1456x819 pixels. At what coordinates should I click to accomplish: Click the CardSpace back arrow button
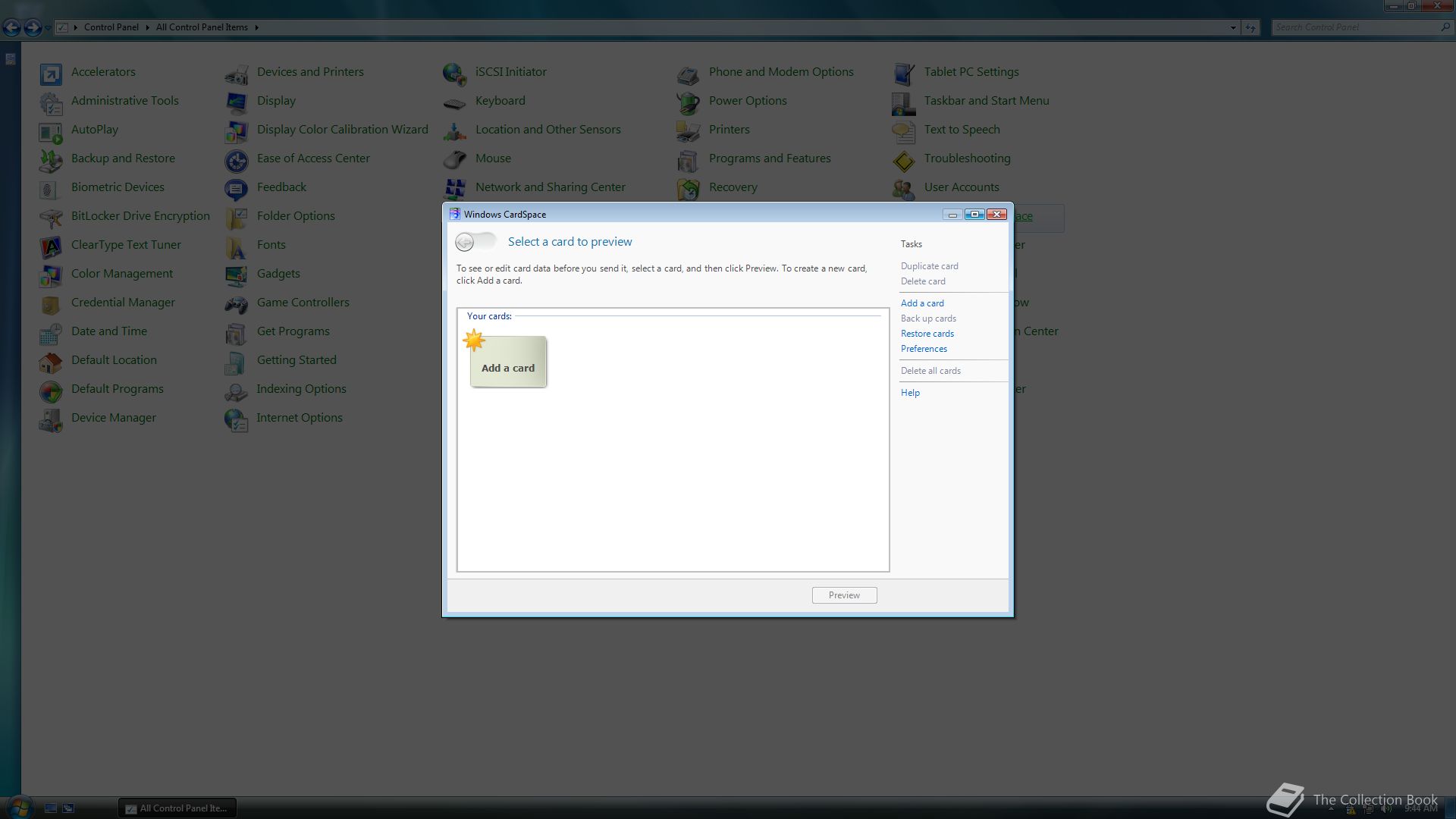tap(465, 242)
